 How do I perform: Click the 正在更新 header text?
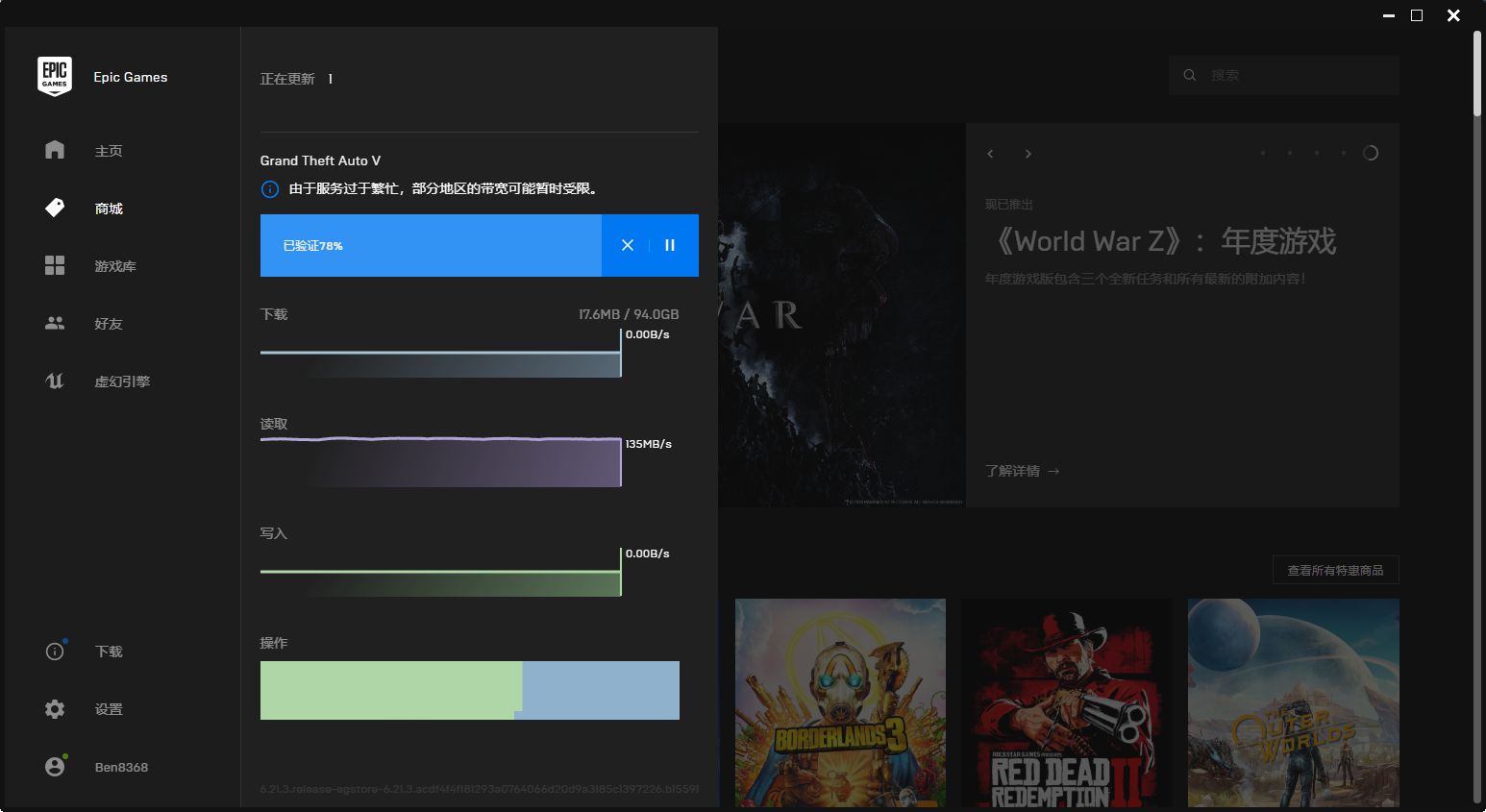[287, 79]
